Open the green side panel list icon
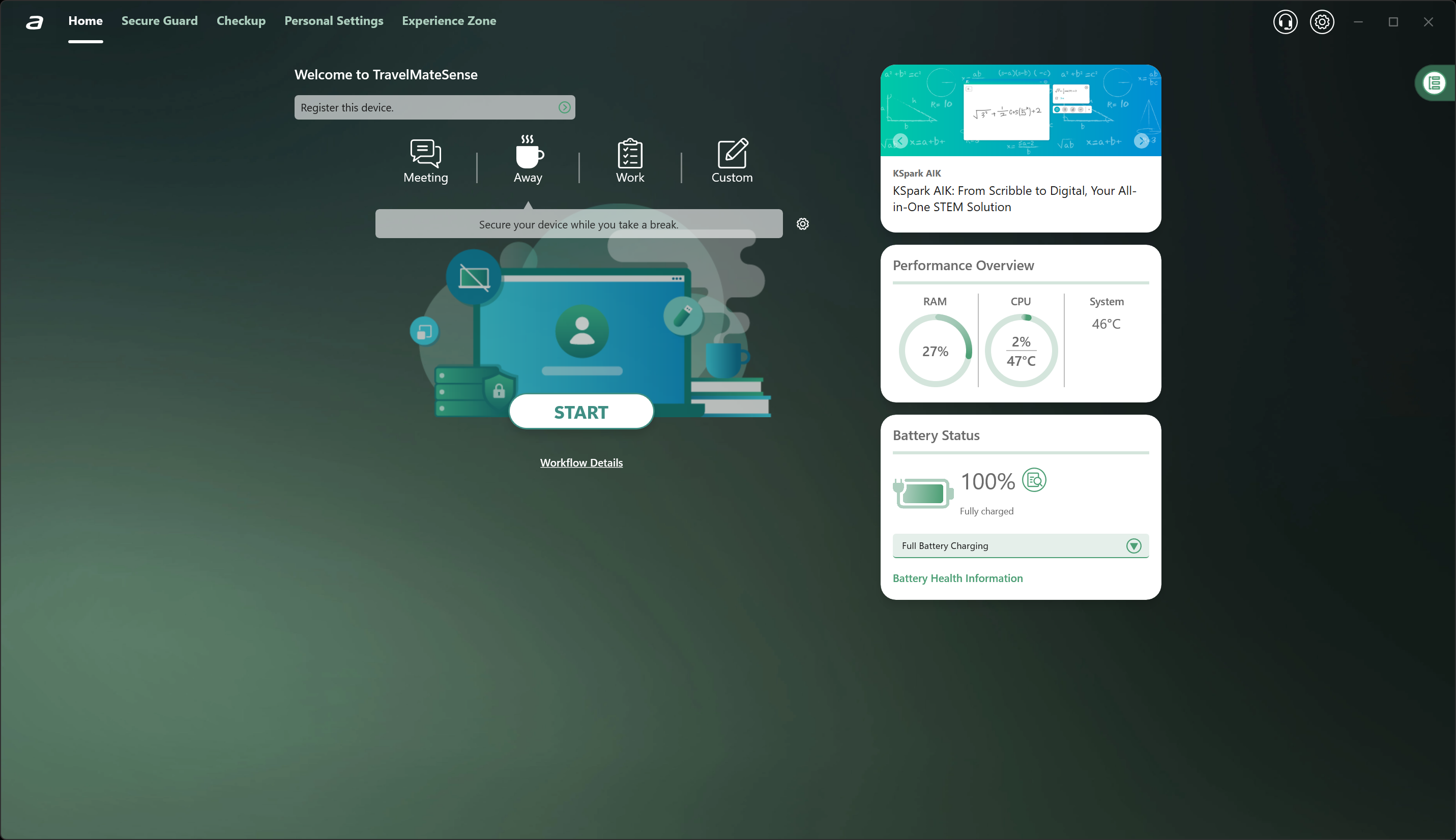Screen dimensions: 1456x840 click(x=1435, y=83)
